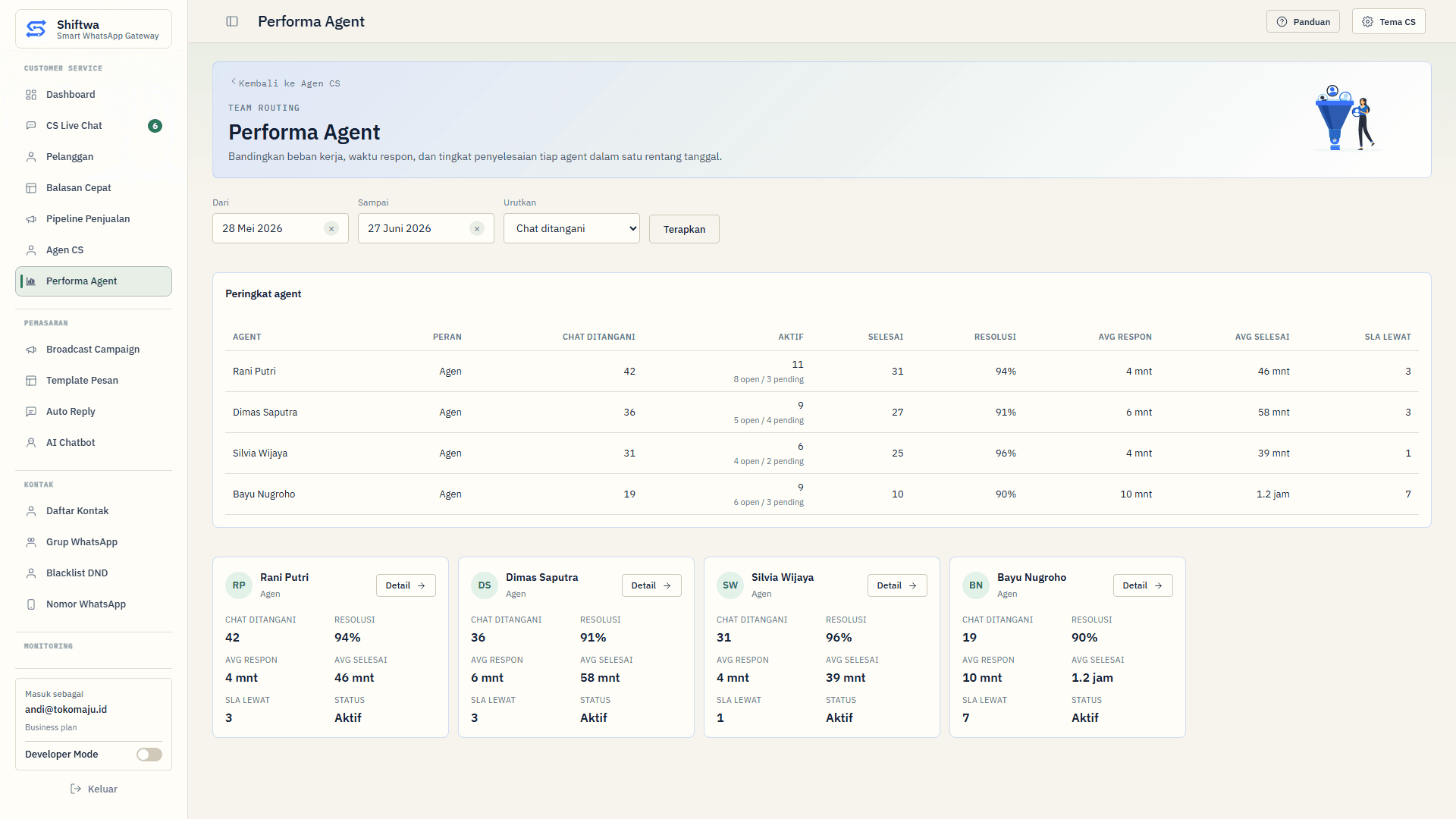Image resolution: width=1456 pixels, height=819 pixels.
Task: Click the Sampai date field 27 Juni 2026
Action: tap(425, 228)
